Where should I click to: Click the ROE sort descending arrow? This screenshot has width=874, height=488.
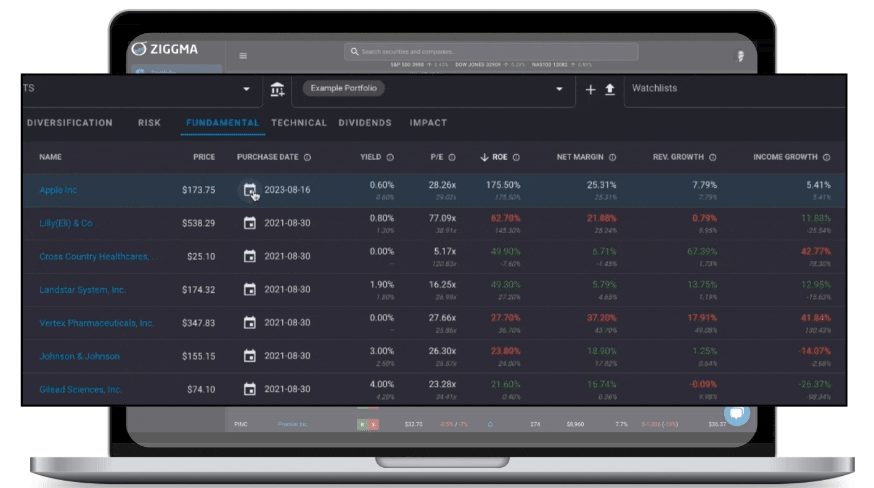coord(484,158)
